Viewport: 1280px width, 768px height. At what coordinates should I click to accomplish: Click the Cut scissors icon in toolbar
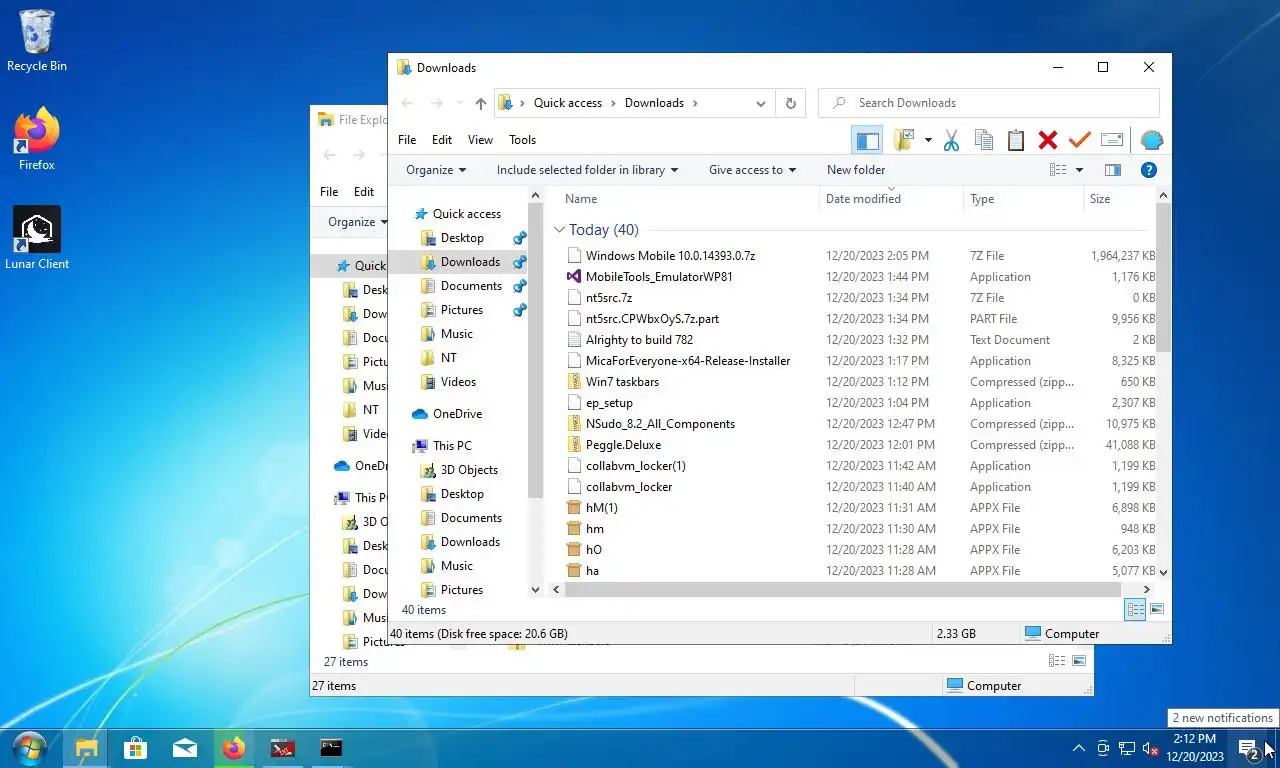coord(950,141)
